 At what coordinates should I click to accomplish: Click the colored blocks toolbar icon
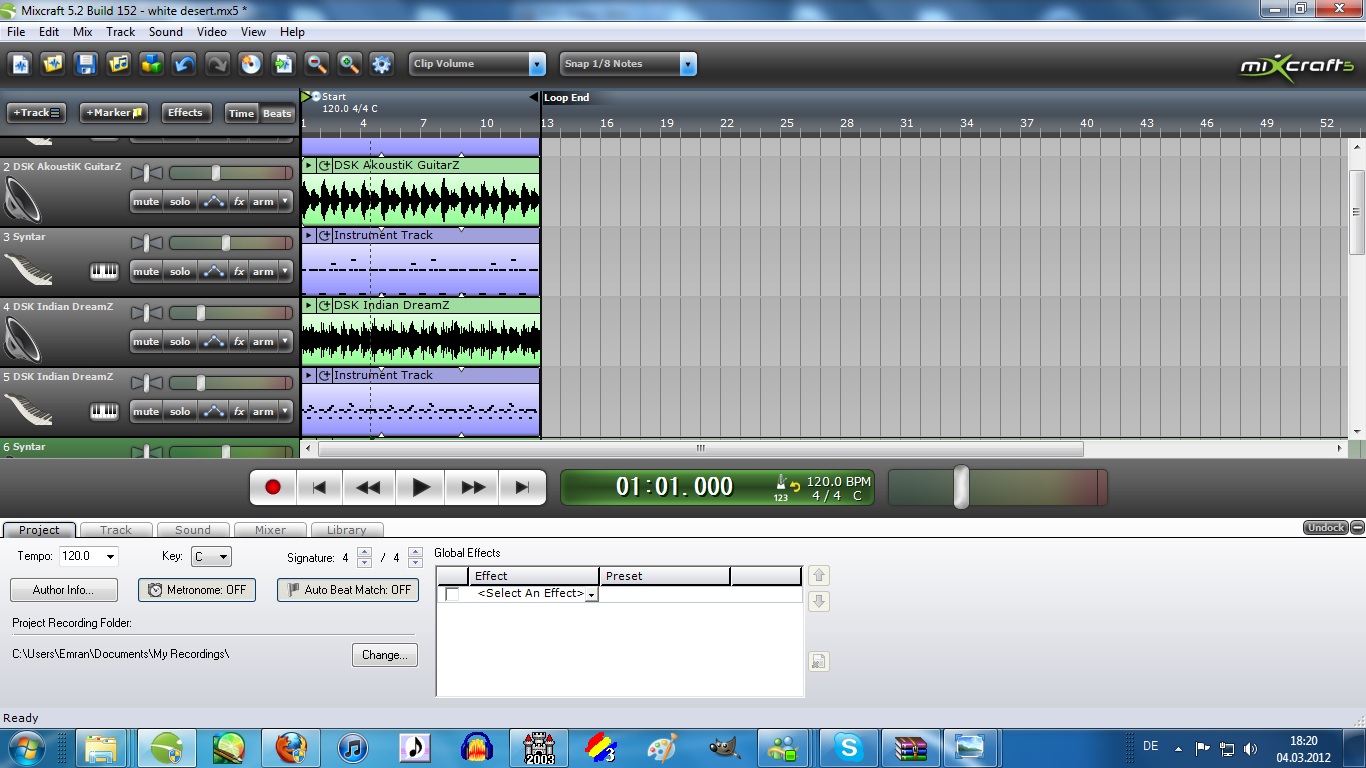(152, 64)
